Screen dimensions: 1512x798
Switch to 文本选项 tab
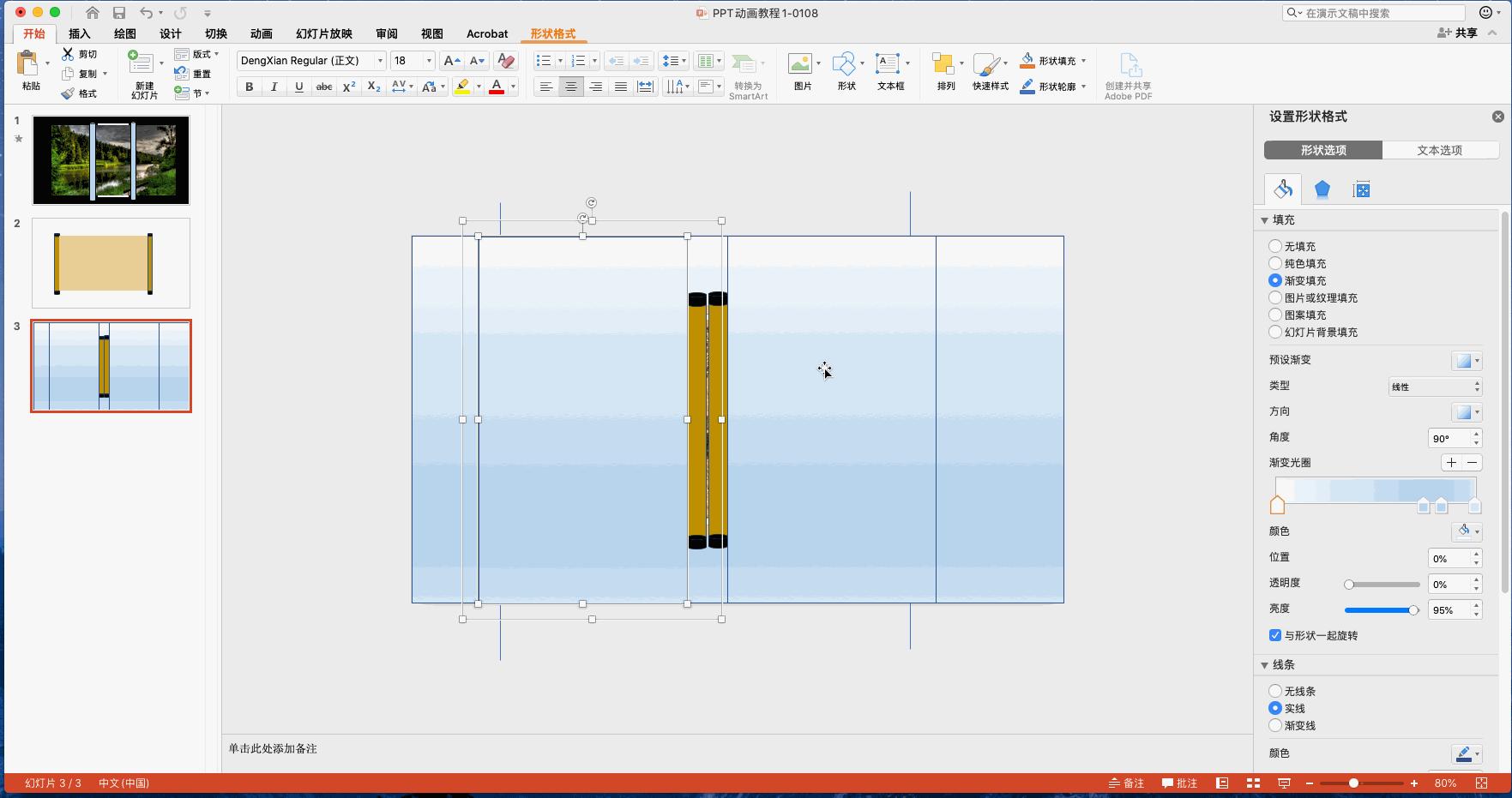click(1439, 150)
